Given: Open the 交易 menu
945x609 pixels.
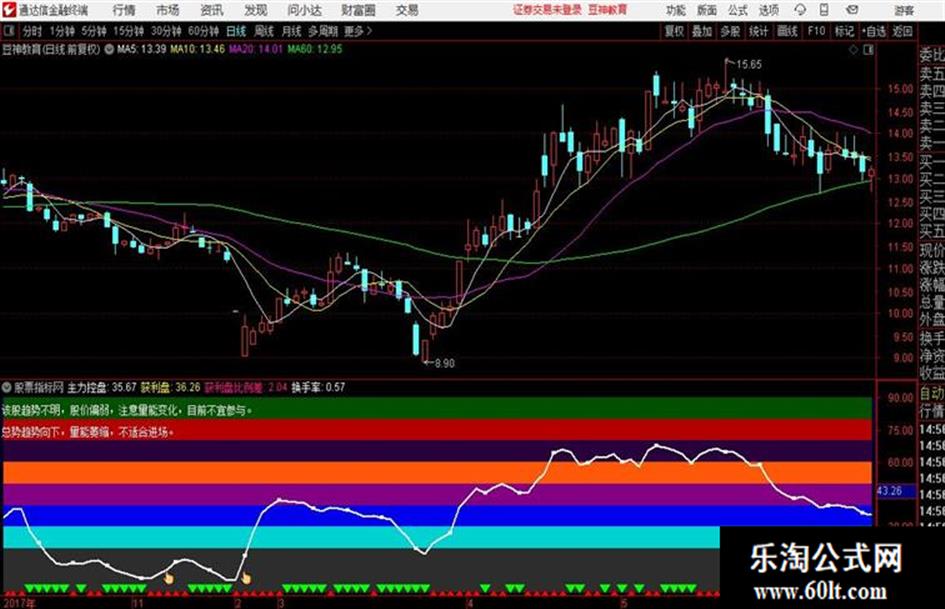Looking at the screenshot, I should coord(407,10).
